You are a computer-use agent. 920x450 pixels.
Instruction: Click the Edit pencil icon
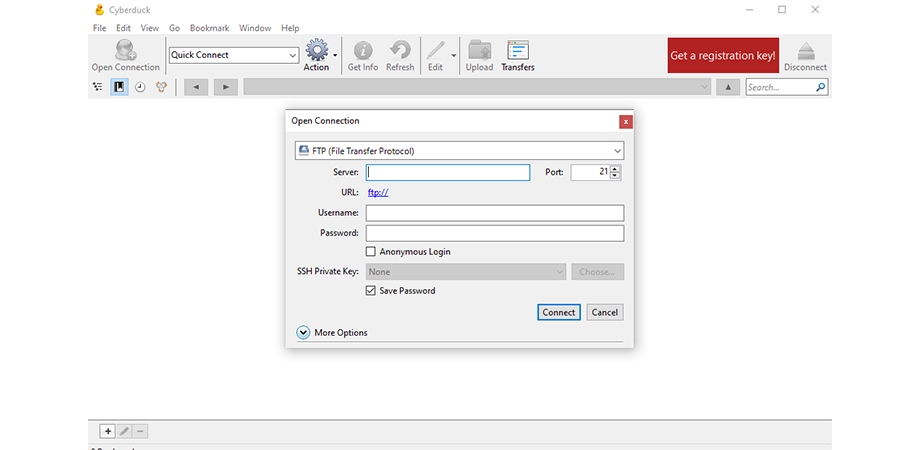[x=435, y=50]
